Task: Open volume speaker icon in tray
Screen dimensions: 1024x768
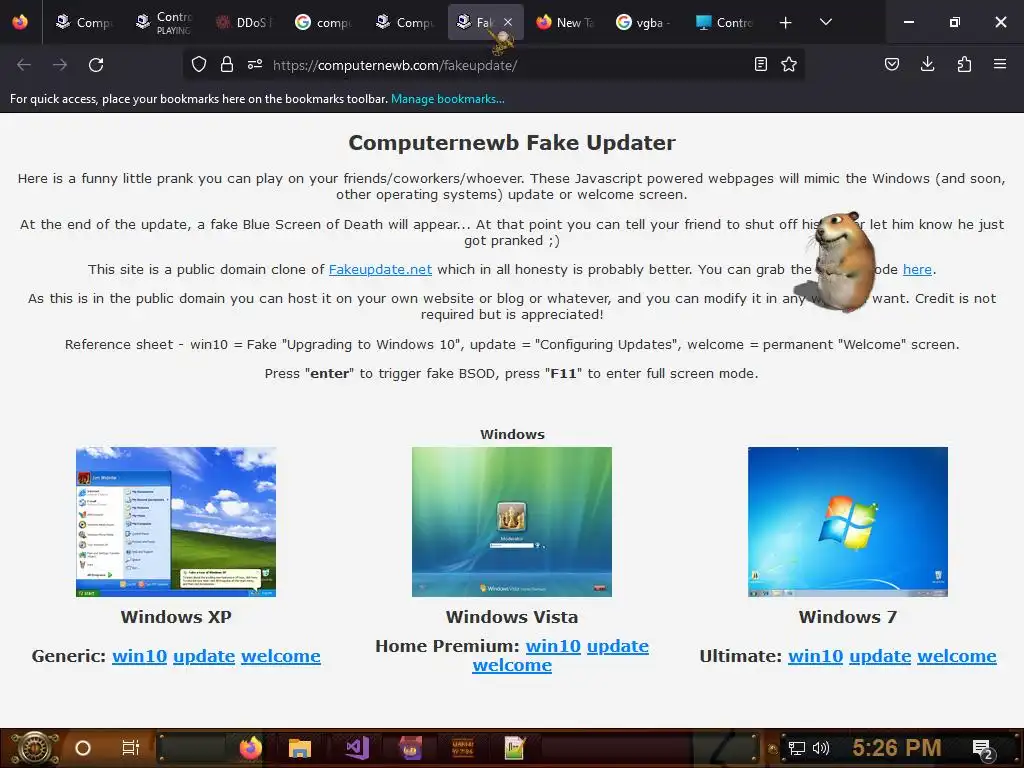Action: coord(820,748)
